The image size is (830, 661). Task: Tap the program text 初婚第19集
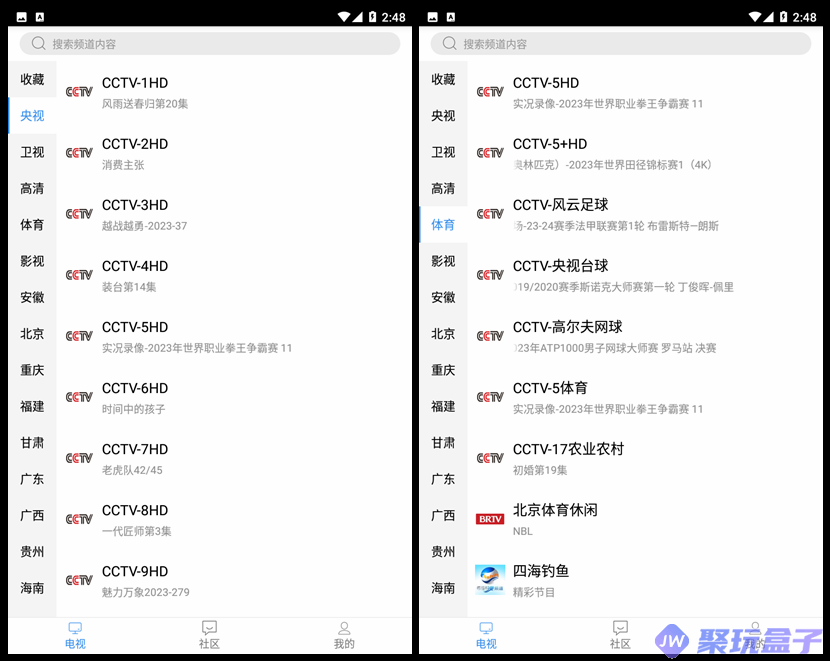[x=540, y=470]
